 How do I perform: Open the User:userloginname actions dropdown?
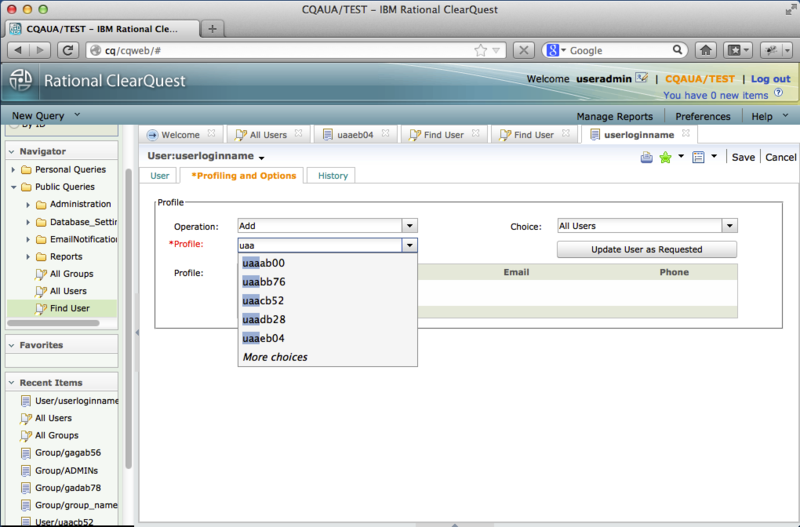pos(261,158)
